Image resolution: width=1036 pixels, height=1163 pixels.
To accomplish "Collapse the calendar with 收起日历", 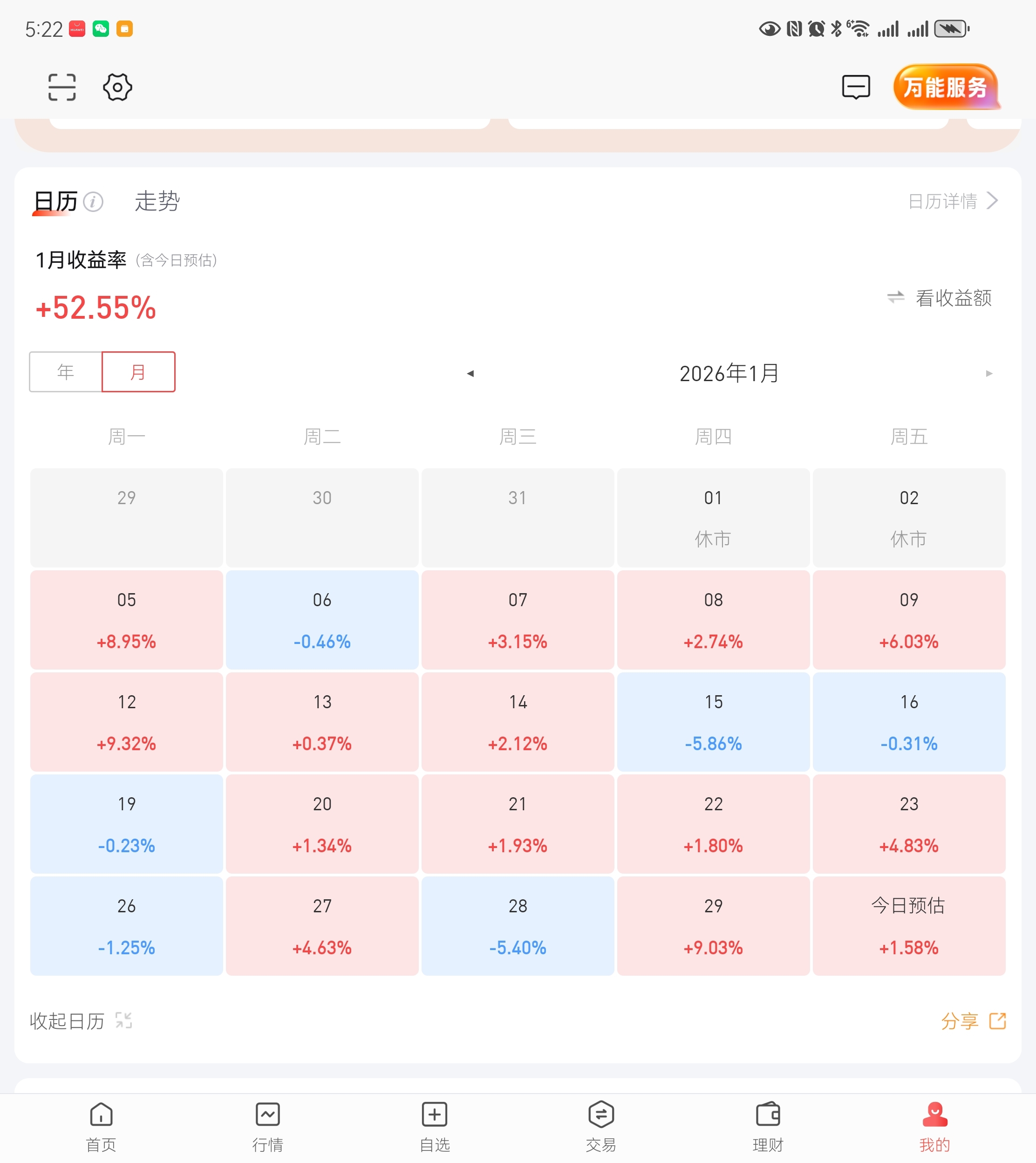I will pyautogui.click(x=80, y=1021).
